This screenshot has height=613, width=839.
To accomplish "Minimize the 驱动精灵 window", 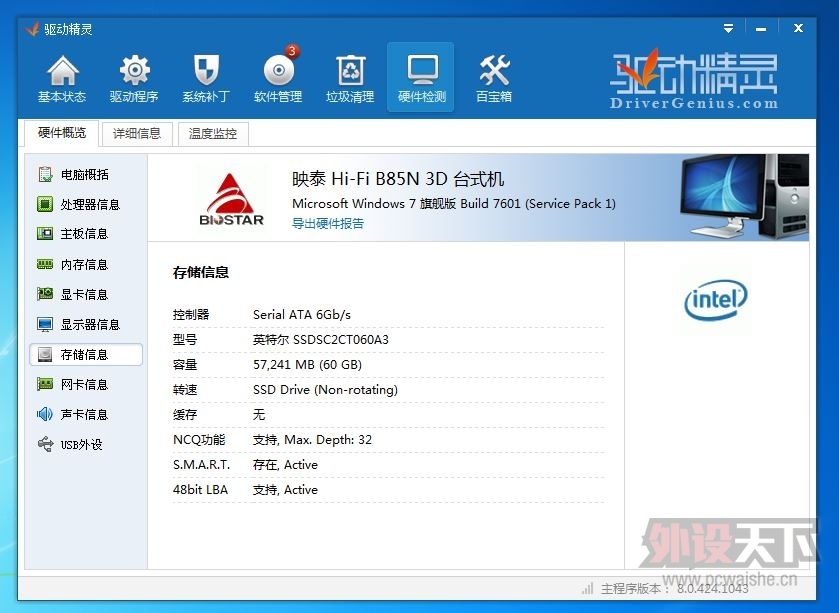I will 760,29.
